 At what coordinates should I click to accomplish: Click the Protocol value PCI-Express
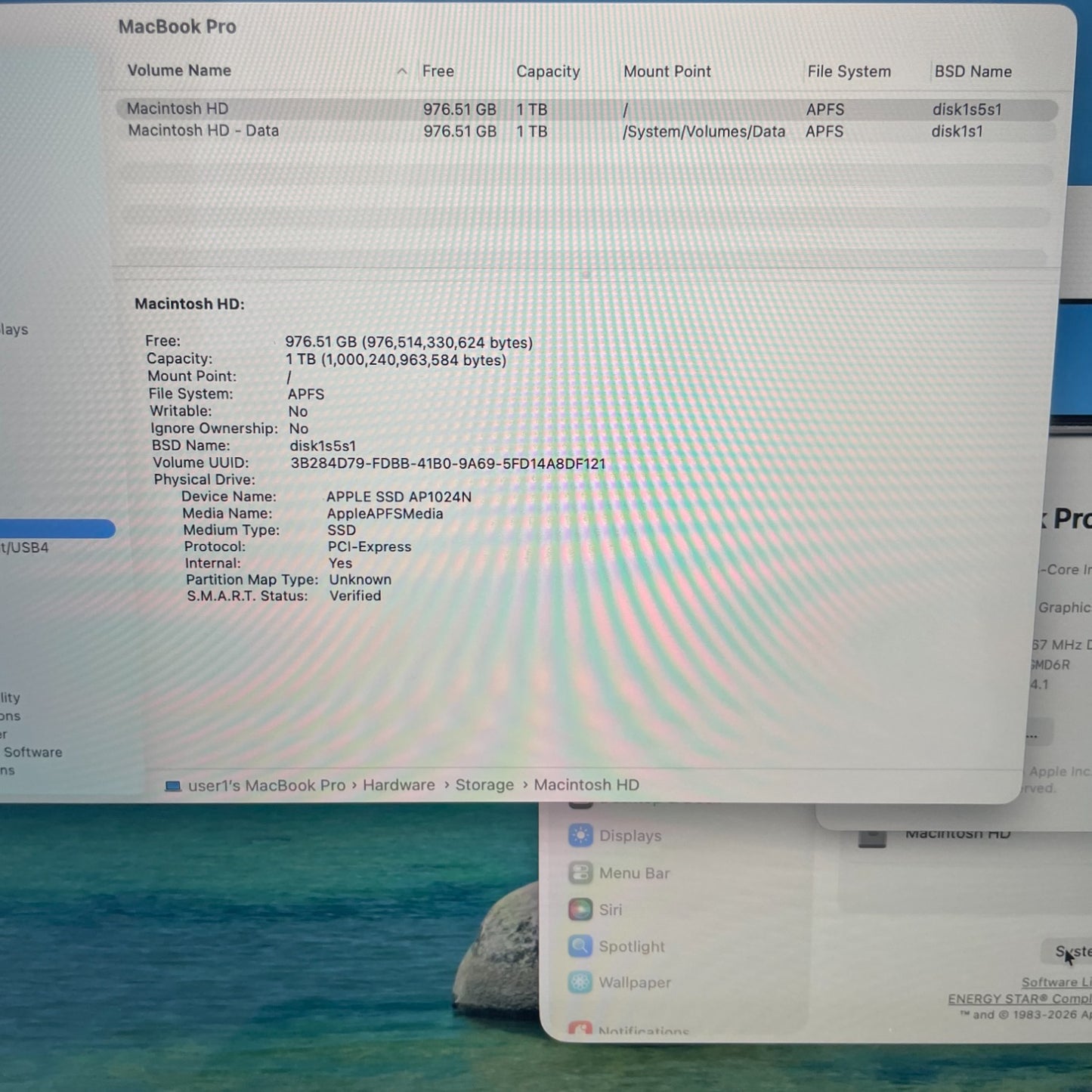(370, 546)
